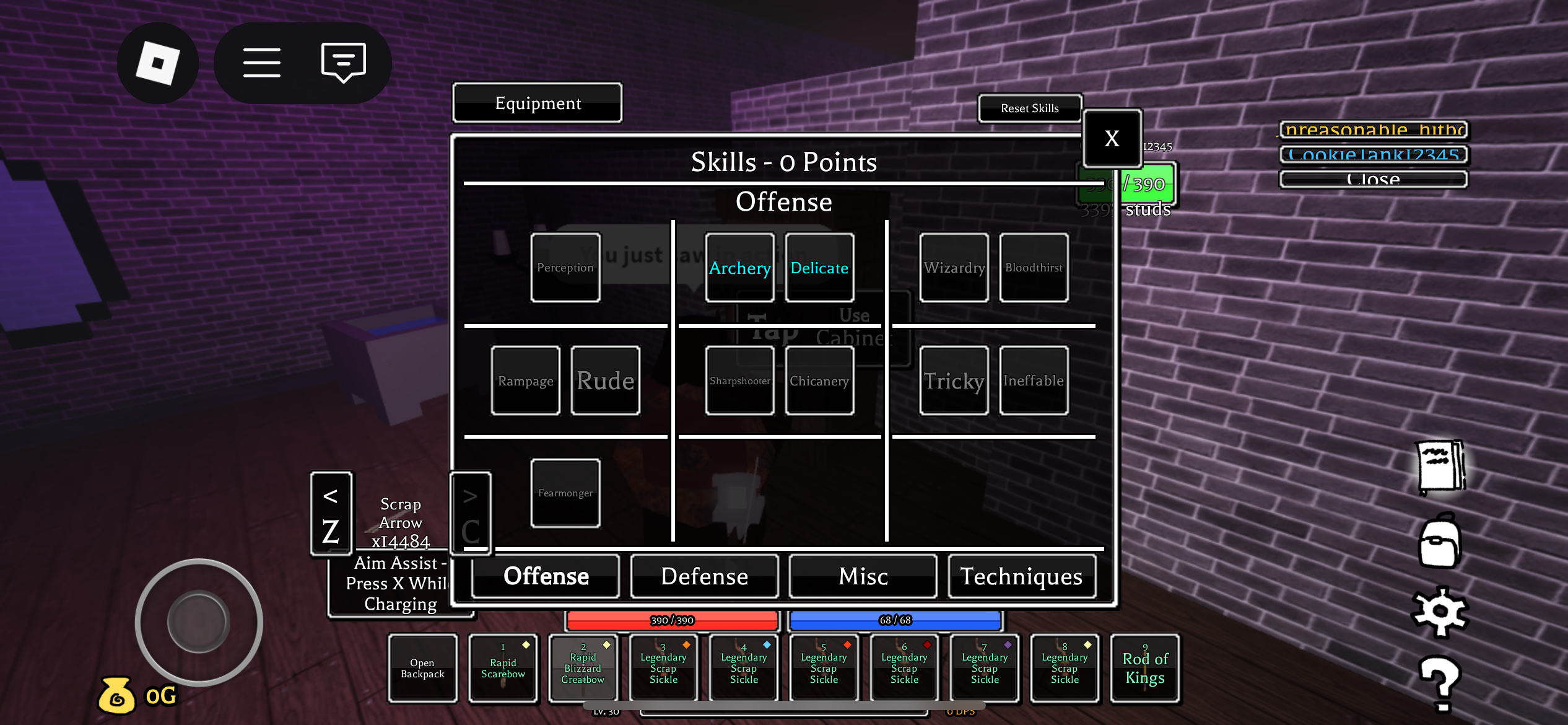Click Open Backpack button

coord(422,668)
